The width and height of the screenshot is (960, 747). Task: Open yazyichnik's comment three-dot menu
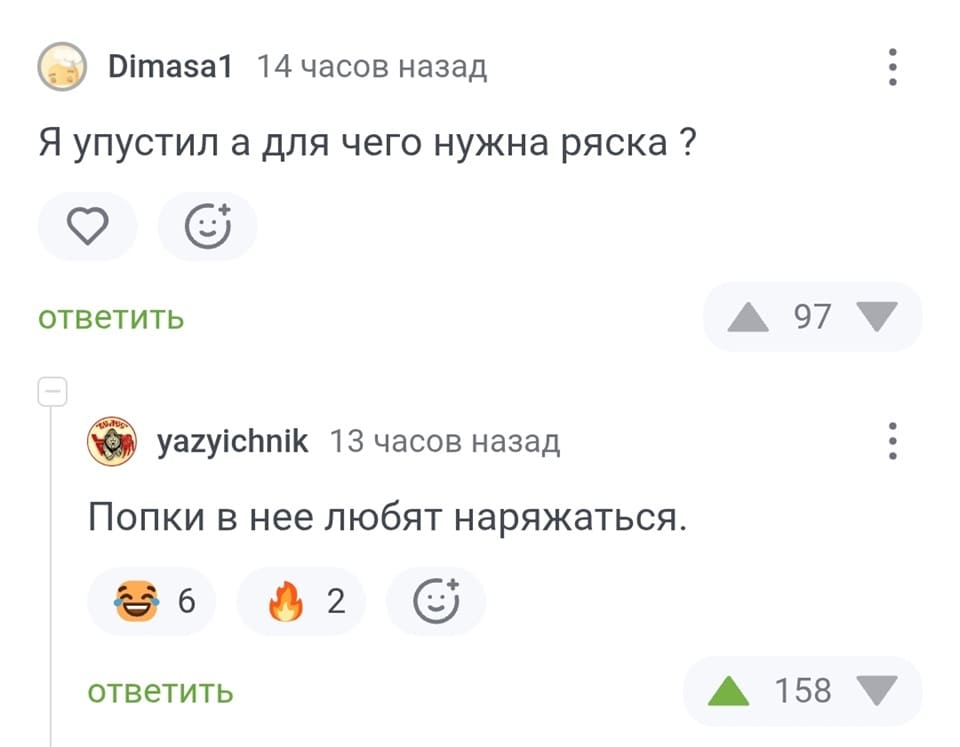[893, 440]
